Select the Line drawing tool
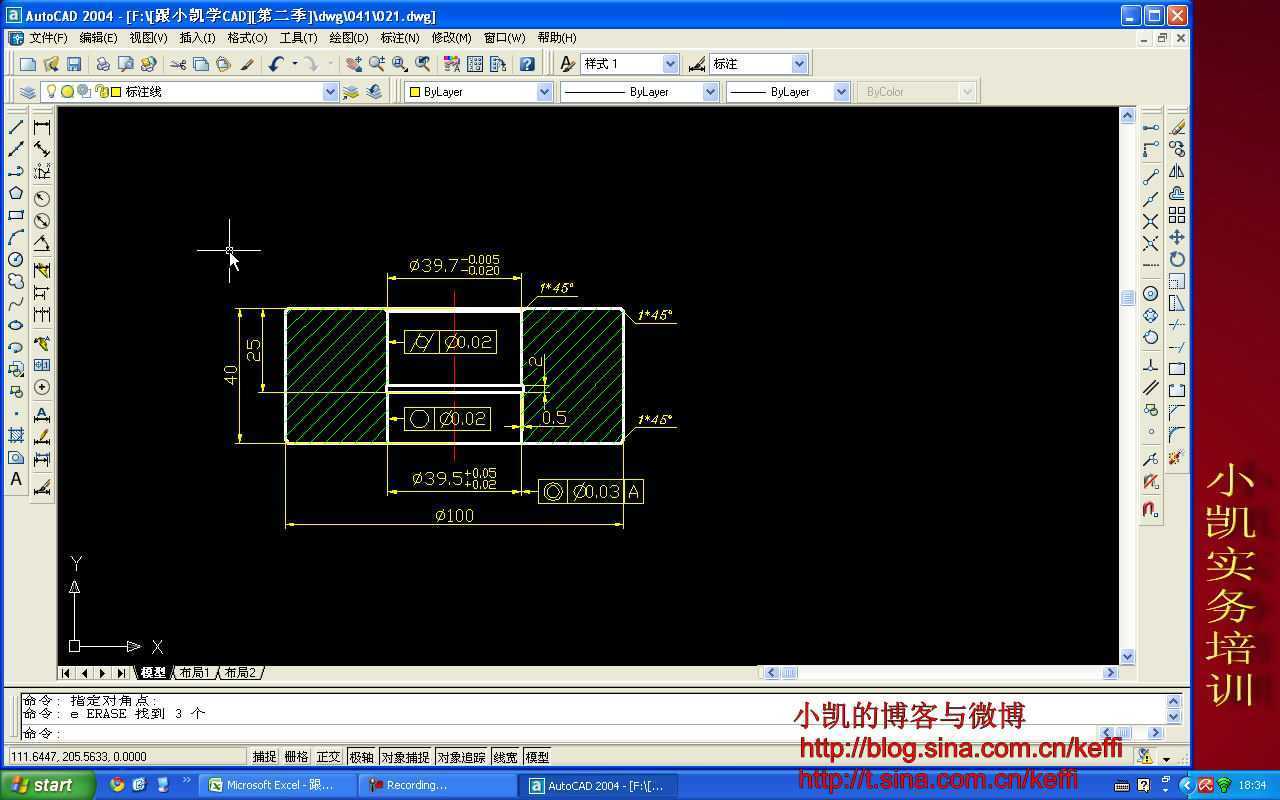 click(16, 127)
